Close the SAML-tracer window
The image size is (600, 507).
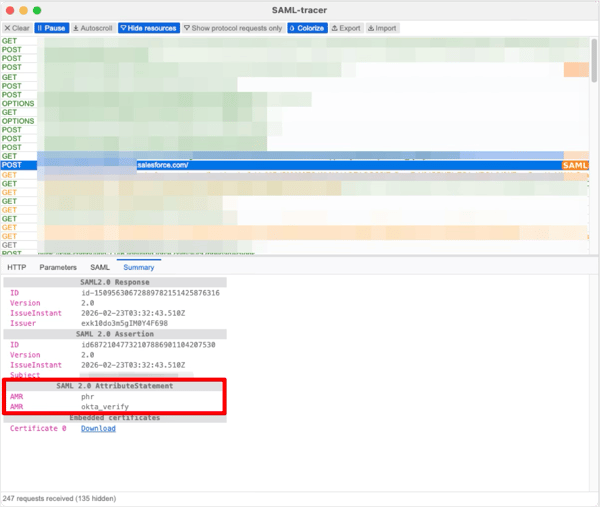(x=10, y=10)
